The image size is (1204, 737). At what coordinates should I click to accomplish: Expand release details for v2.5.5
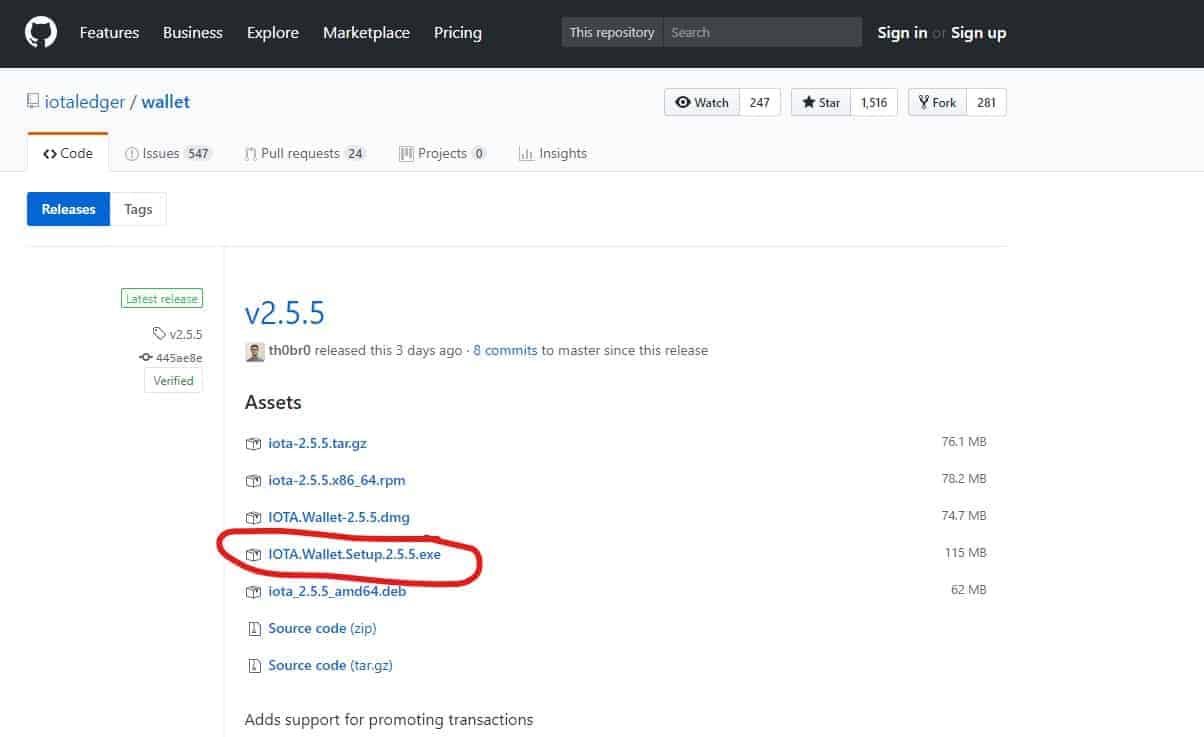point(284,312)
